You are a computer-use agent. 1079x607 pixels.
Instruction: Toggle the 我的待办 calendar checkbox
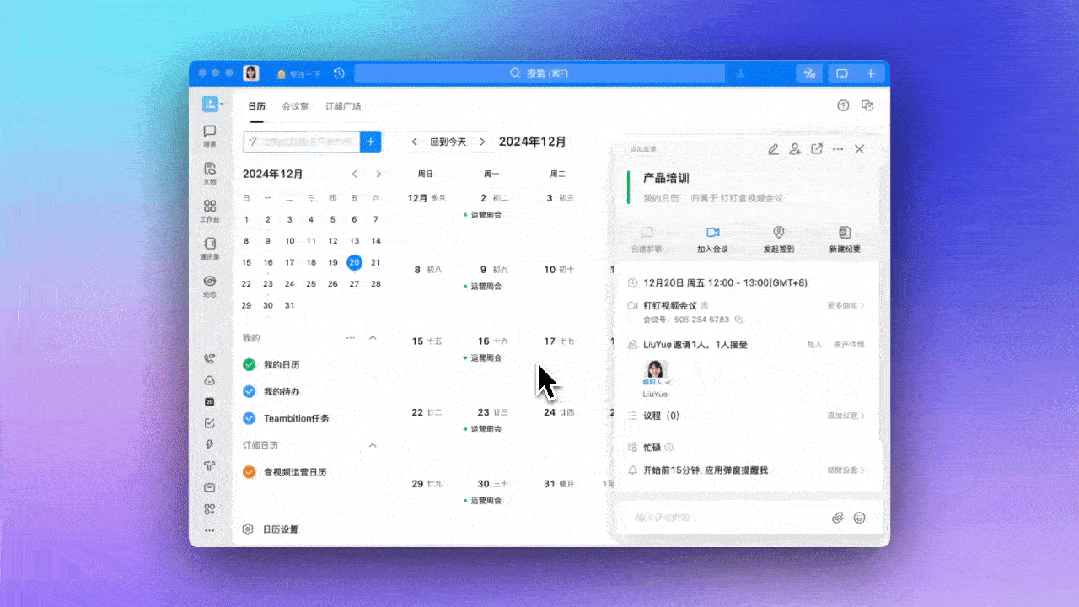tap(249, 392)
